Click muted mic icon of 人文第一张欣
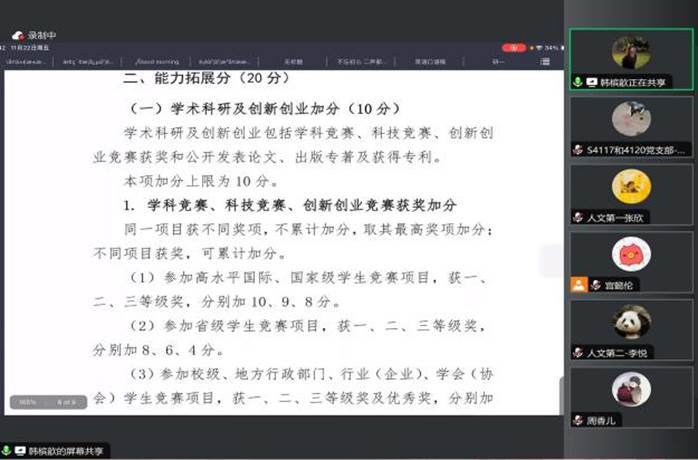This screenshot has width=698, height=460. 578,217
